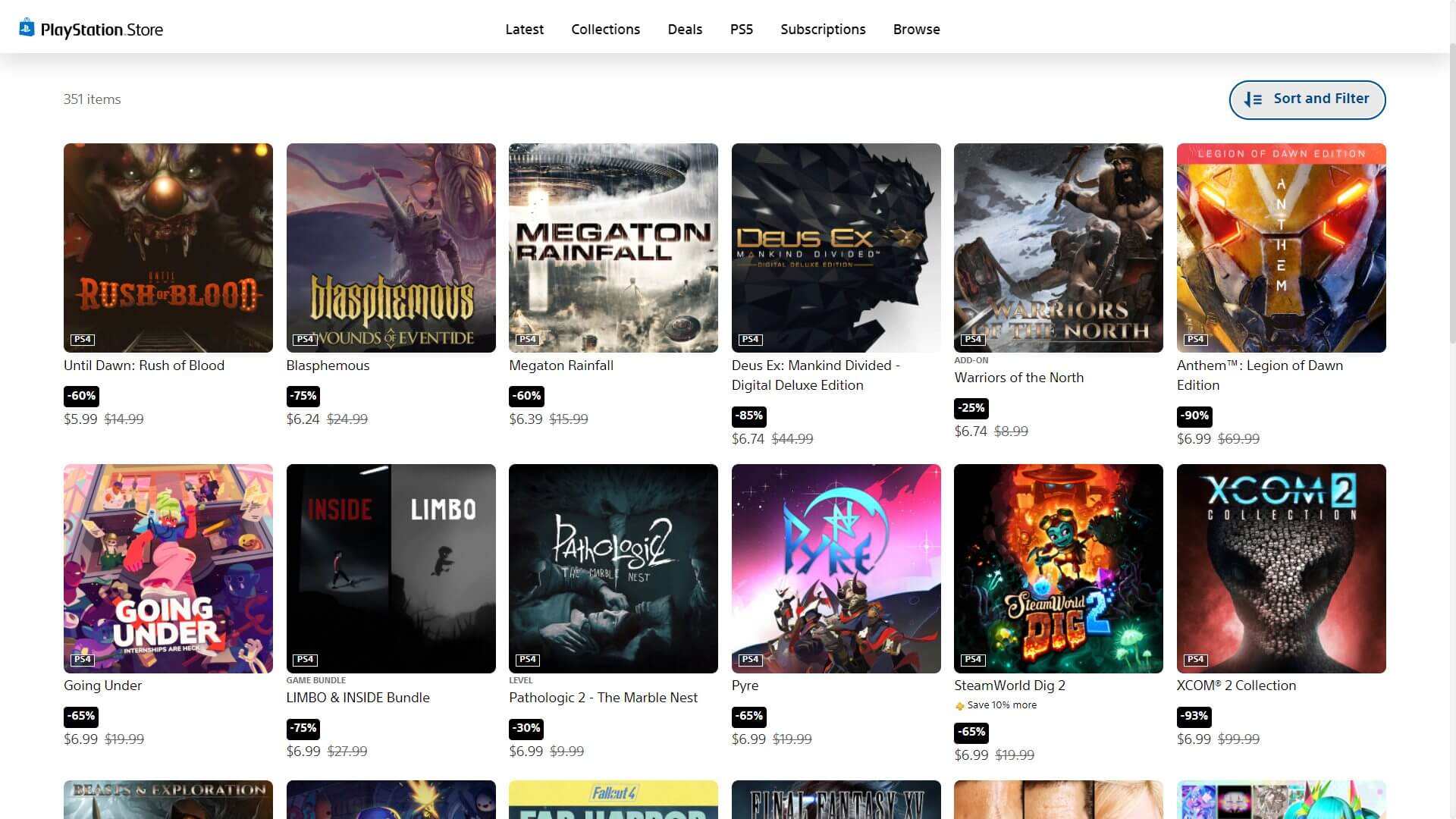Go to the Collections tab
This screenshot has width=1456, height=819.
605,30
